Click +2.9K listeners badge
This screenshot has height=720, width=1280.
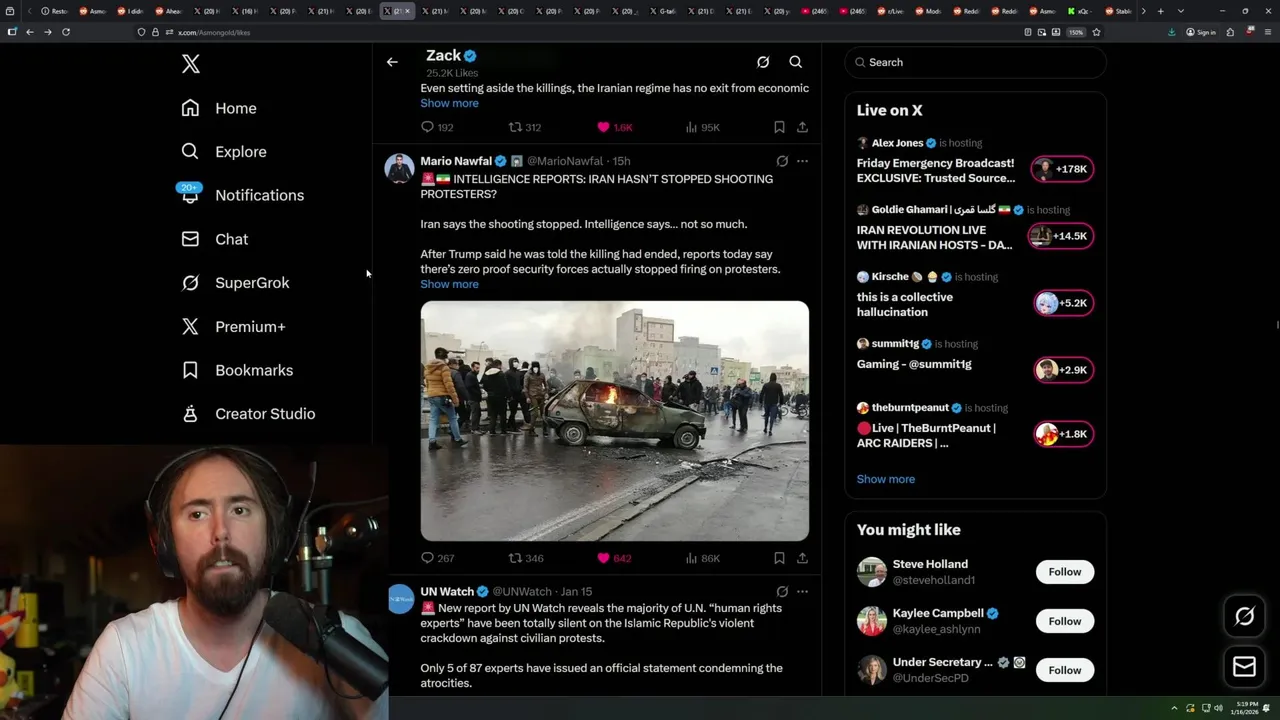click(x=1063, y=370)
